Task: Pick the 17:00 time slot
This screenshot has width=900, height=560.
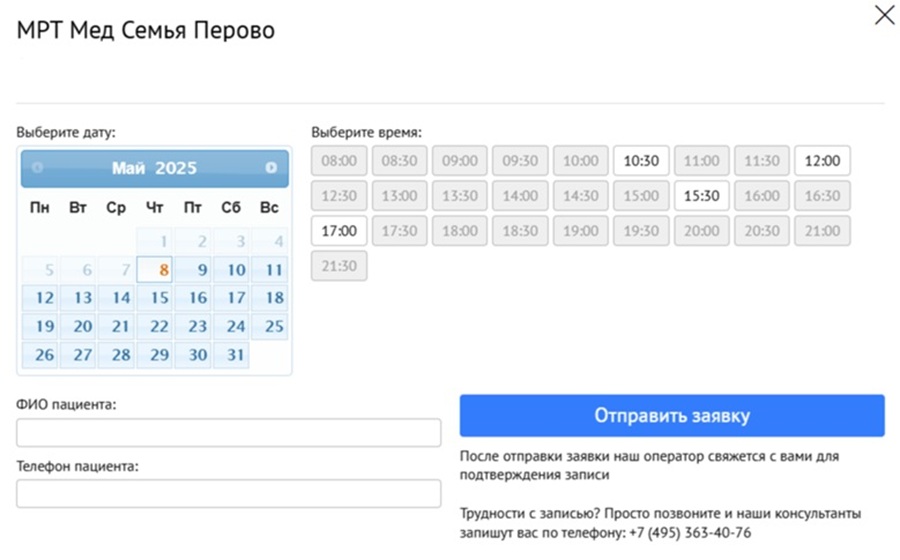Action: point(339,231)
